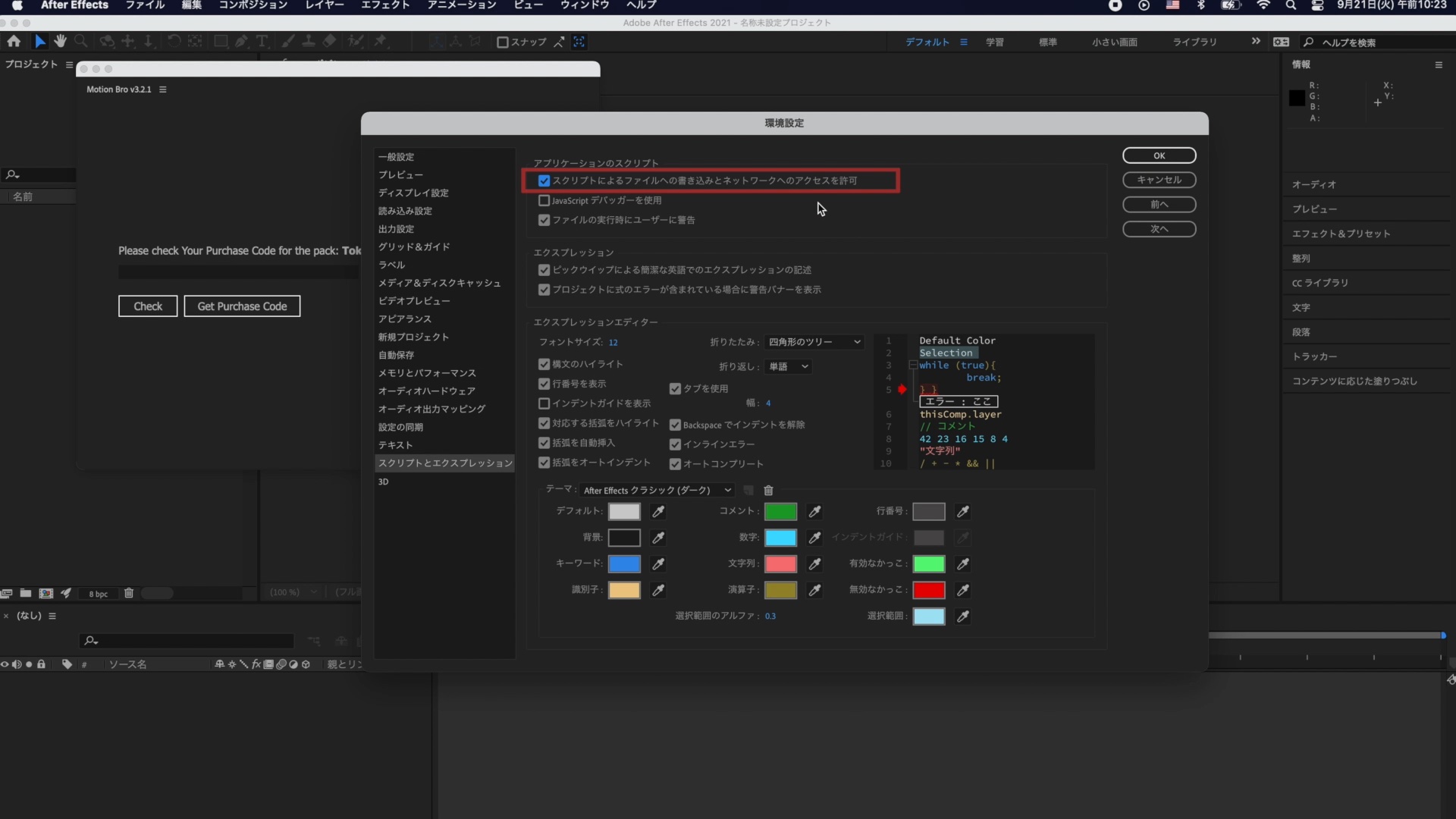Click eyedropper next to 選択範囲 color

pyautogui.click(x=963, y=617)
